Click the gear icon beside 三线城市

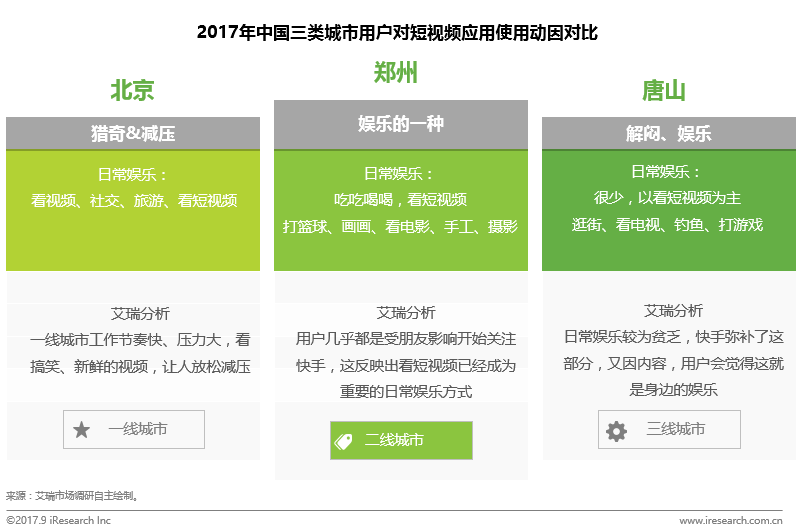[616, 431]
